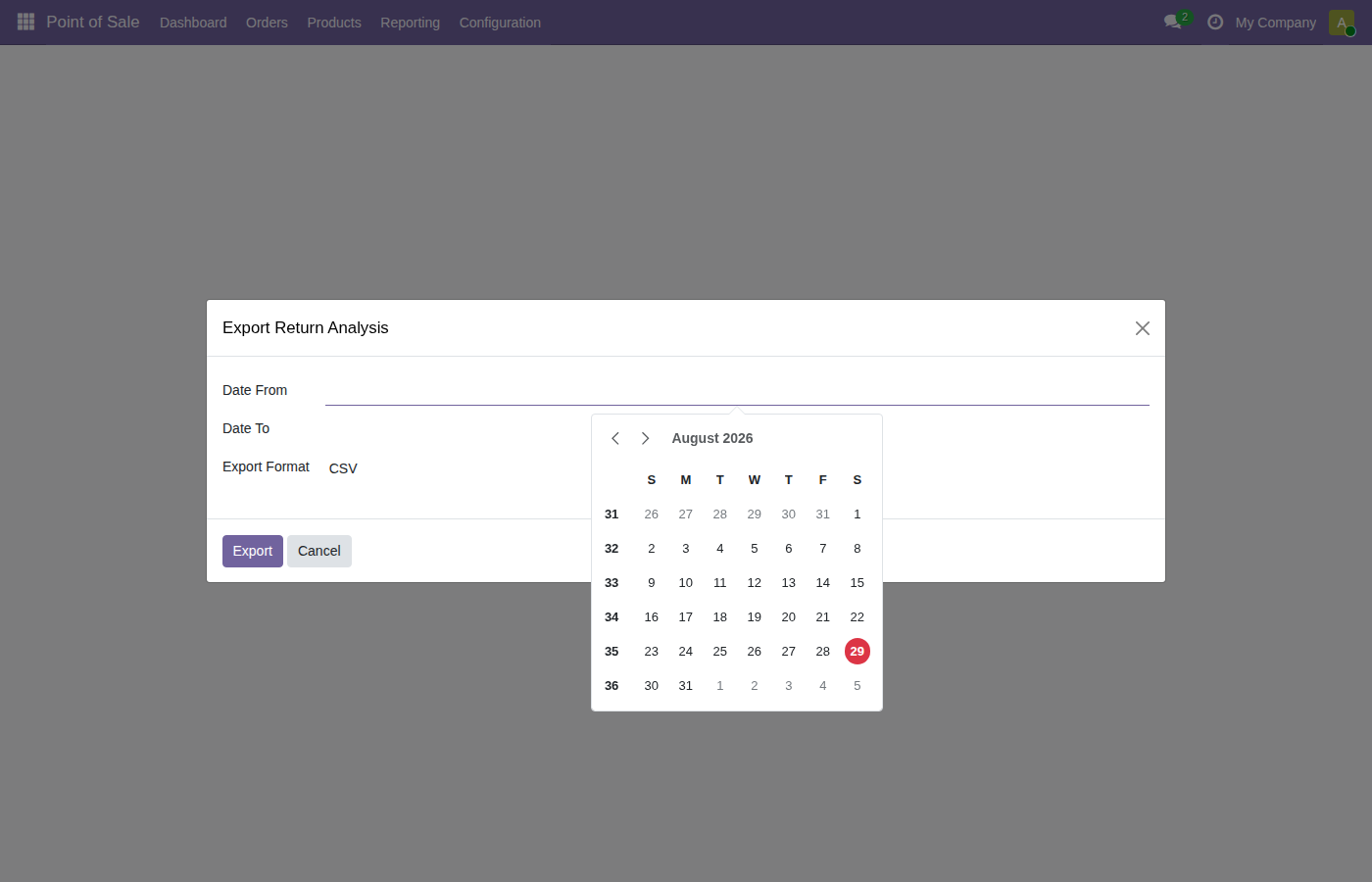Pick August 6 in the calendar
Screen dimensions: 1372x882
pos(789,549)
